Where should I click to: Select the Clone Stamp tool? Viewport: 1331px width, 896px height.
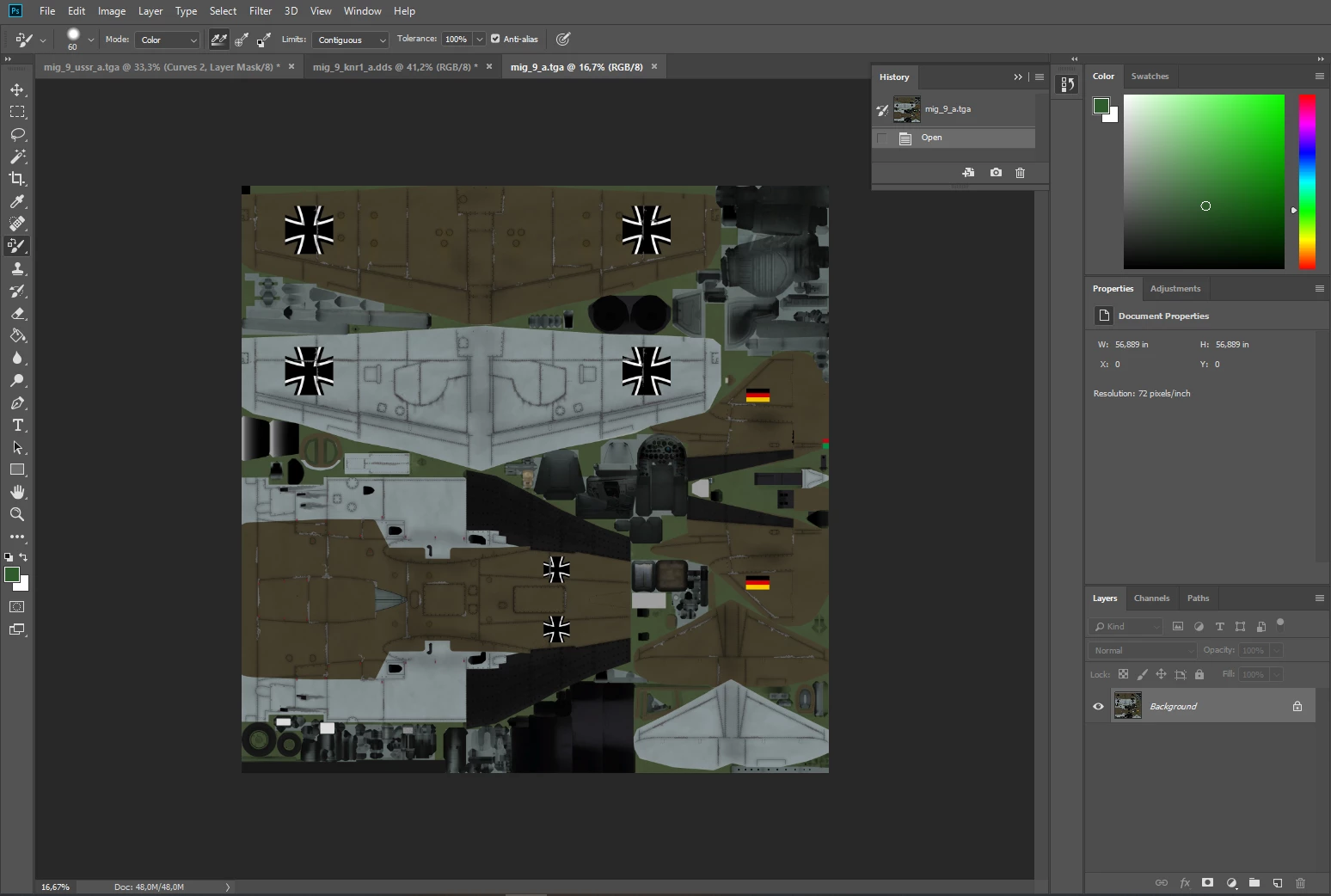(x=17, y=268)
